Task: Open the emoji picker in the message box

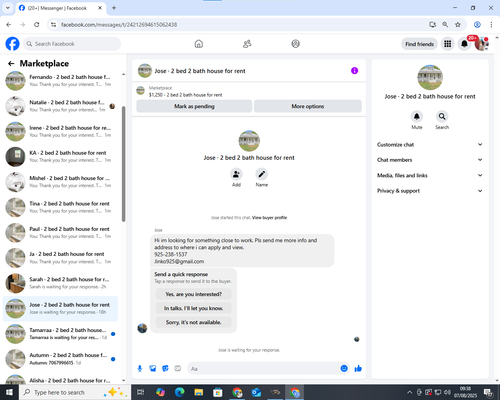Action: (344, 368)
